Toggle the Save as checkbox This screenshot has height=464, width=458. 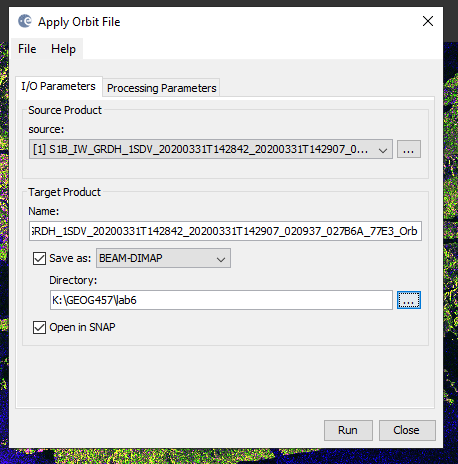[39, 258]
